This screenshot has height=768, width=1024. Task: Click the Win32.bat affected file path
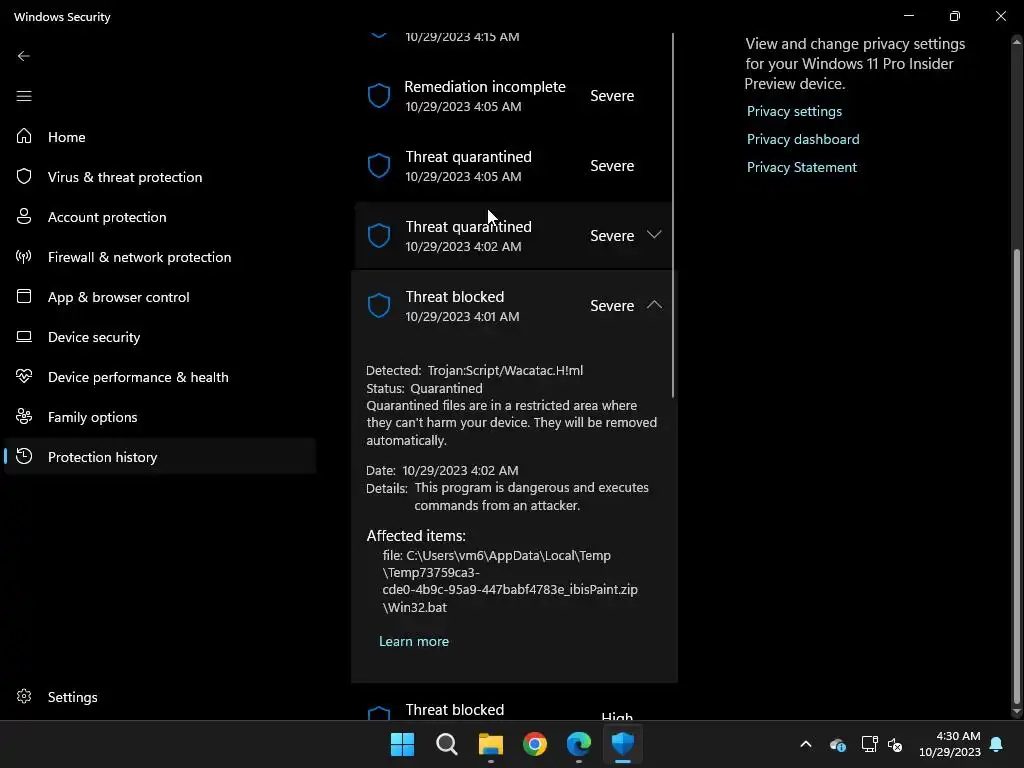click(x=510, y=581)
